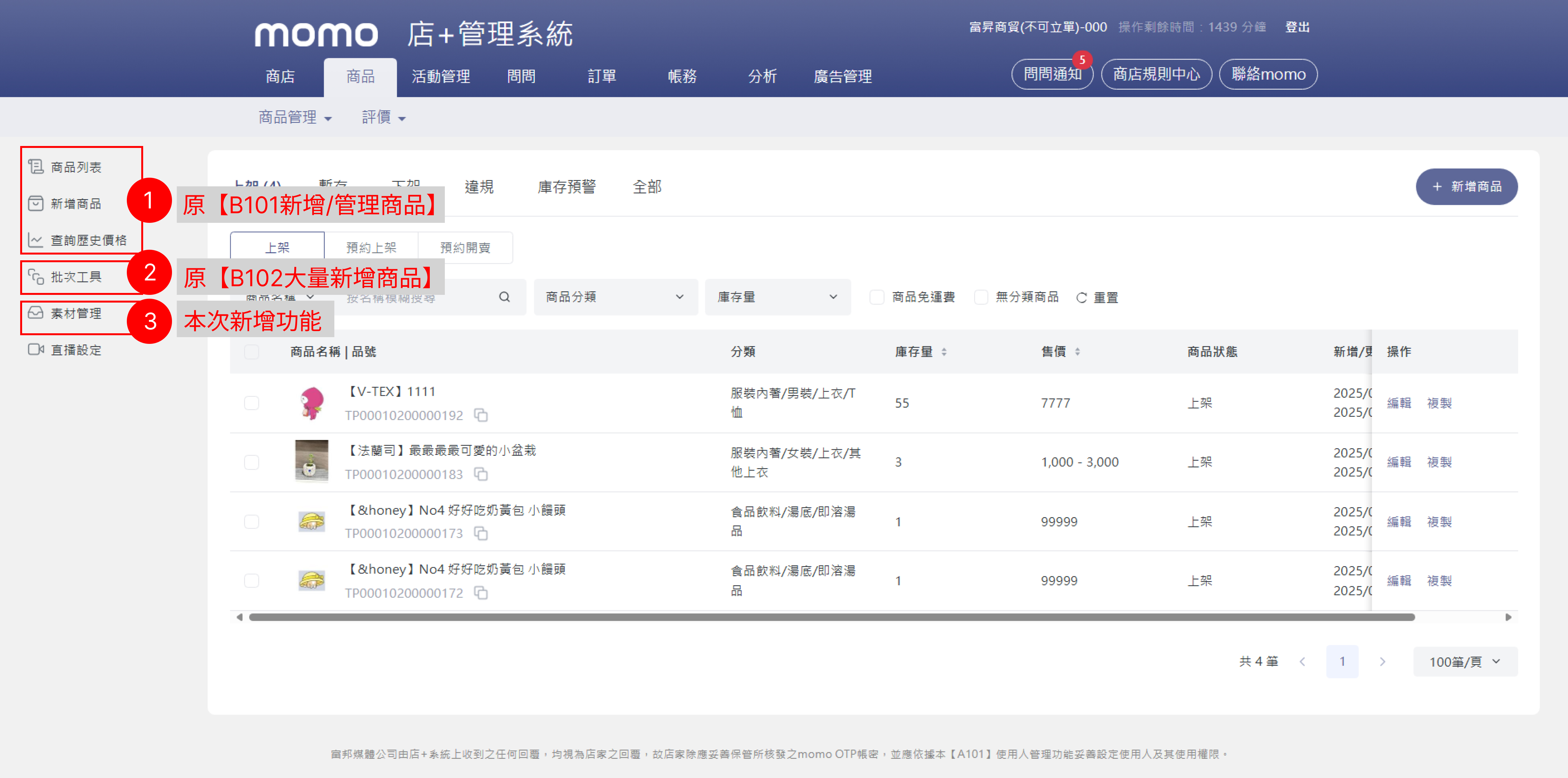The width and height of the screenshot is (1568, 778).
Task: Open 商品列表 sidebar icon
Action: coord(36,167)
